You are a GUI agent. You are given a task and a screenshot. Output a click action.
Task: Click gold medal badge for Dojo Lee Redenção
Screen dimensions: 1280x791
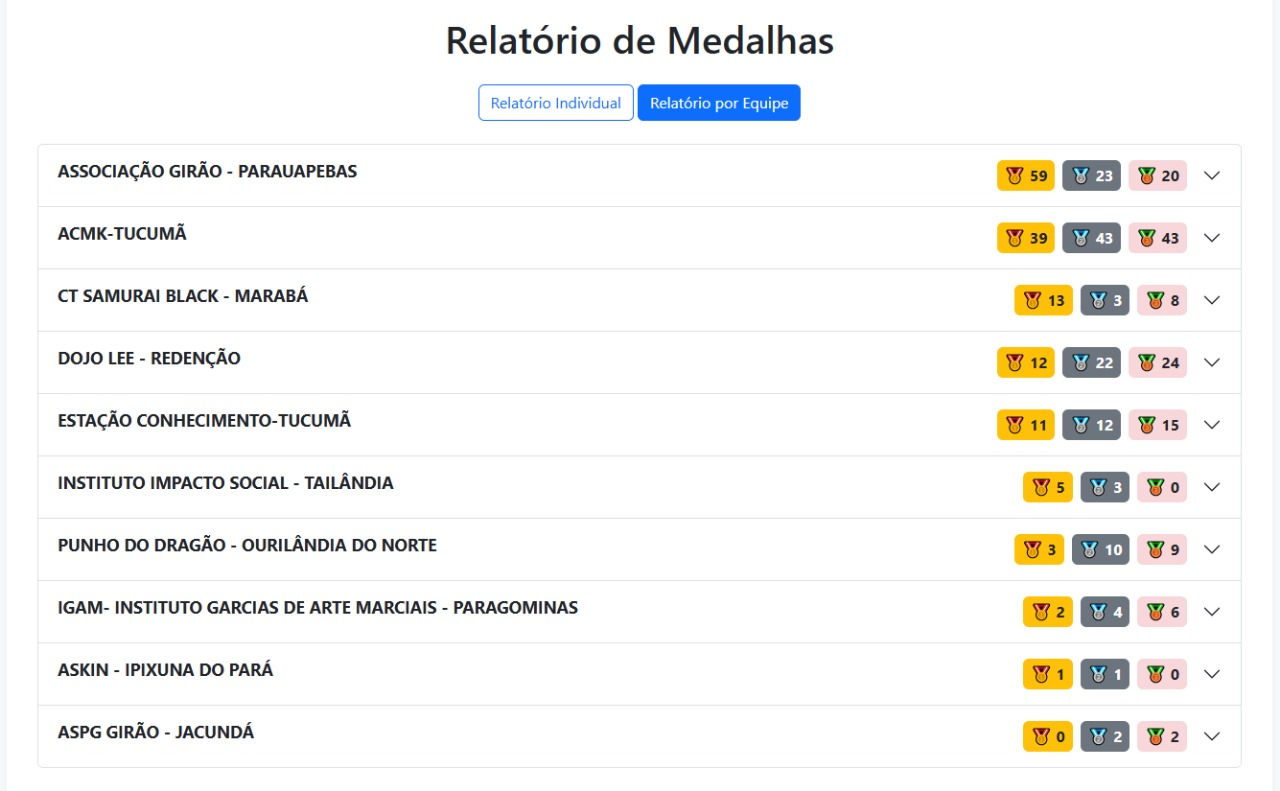coord(1026,363)
